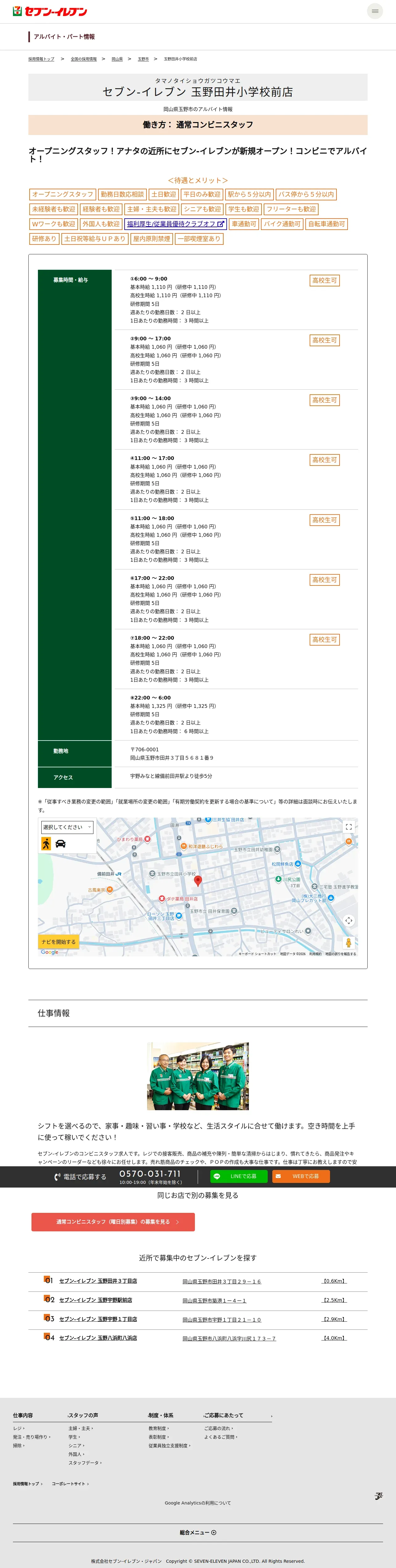This screenshot has width=396, height=1568.
Task: Open Google Analyticsの利用について link
Action: pyautogui.click(x=198, y=1503)
